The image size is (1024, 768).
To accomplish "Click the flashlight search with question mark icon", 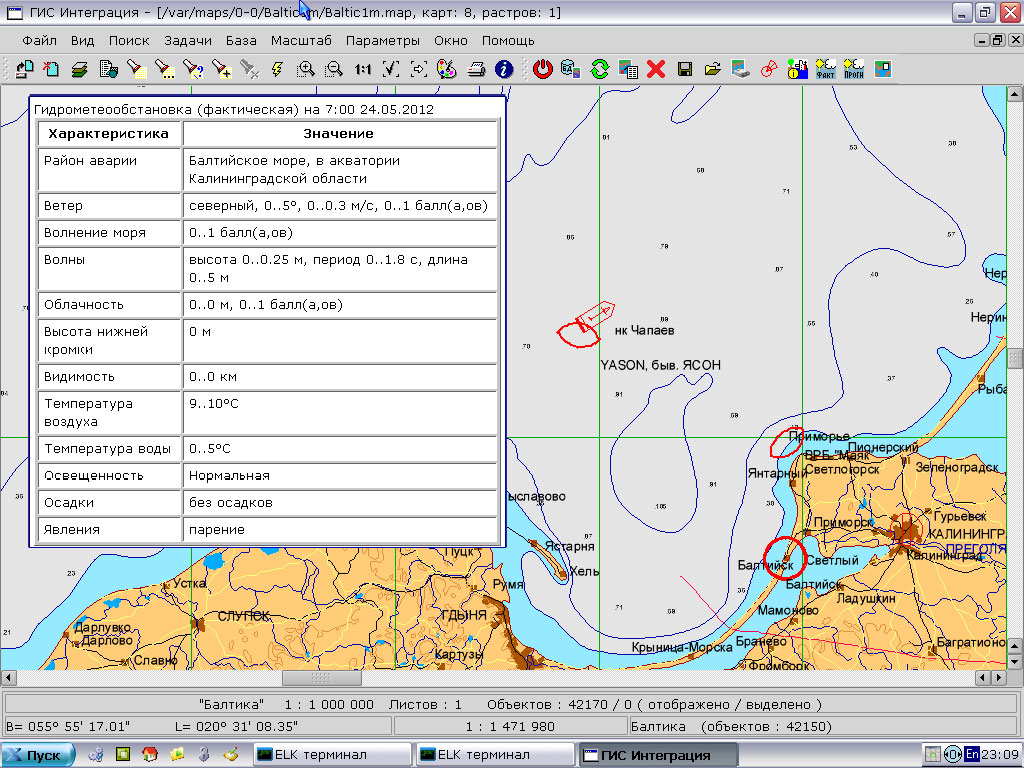I will pos(193,69).
